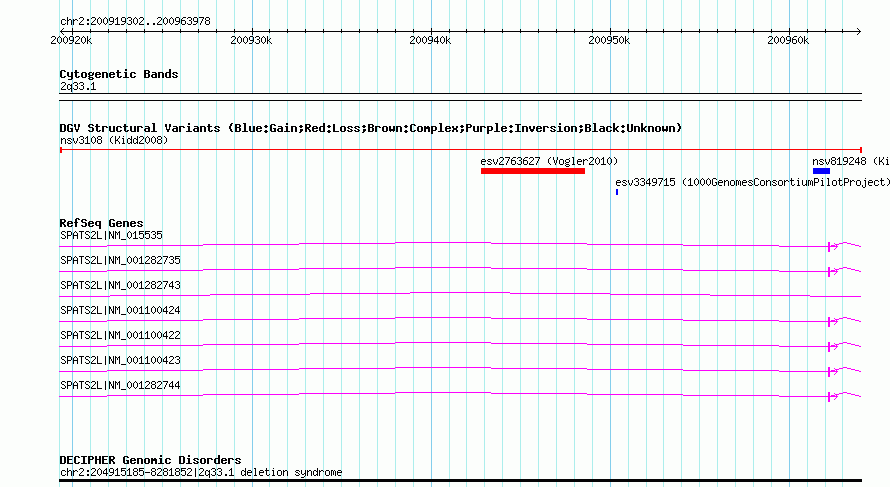
Task: Select the 2q33.1 cytogenetic band label
Action: coord(78,86)
